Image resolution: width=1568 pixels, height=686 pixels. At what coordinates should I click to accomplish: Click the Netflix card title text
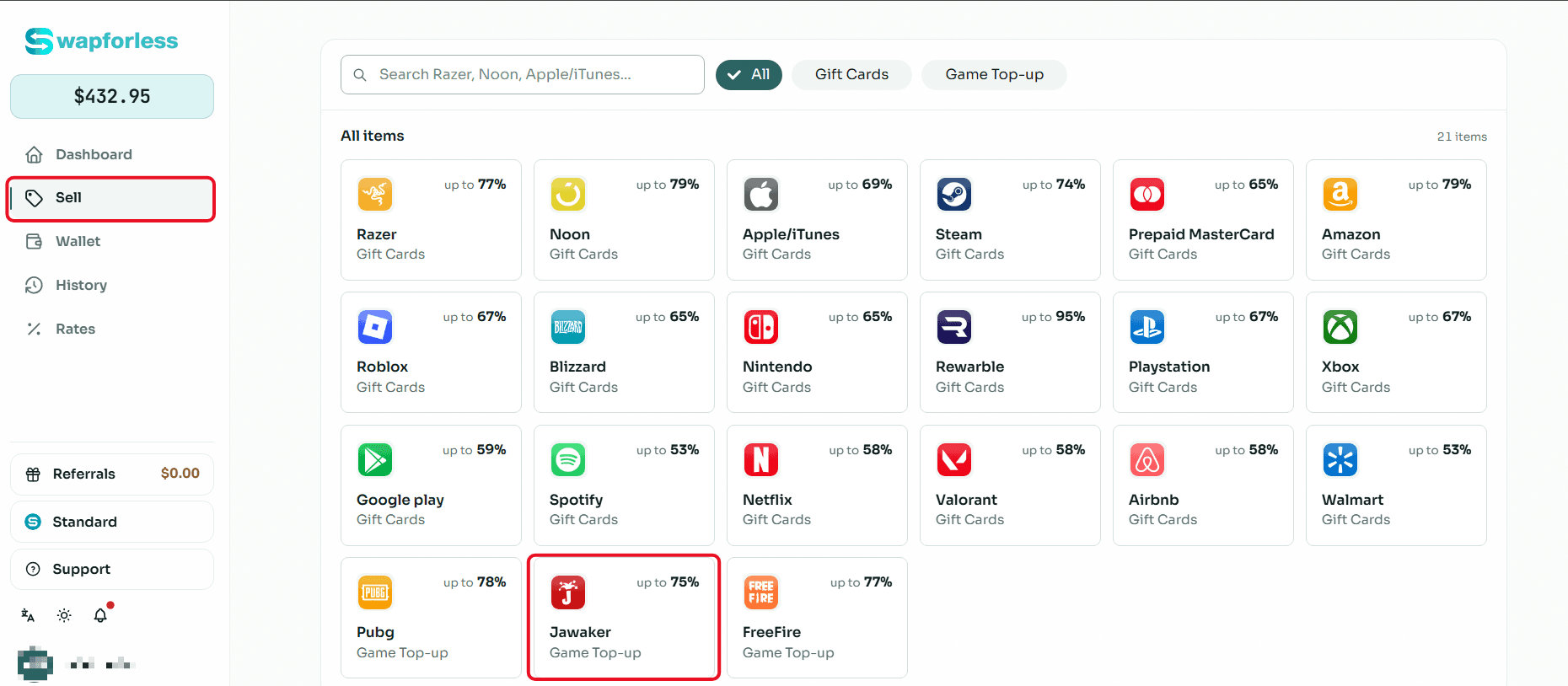(x=767, y=500)
